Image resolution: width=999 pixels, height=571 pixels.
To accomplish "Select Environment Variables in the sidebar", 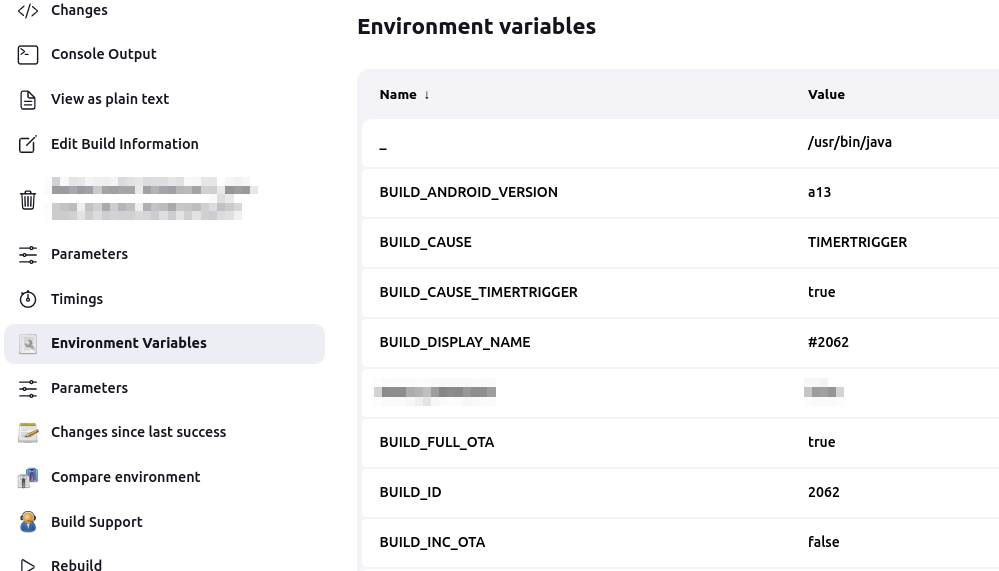I will [128, 343].
